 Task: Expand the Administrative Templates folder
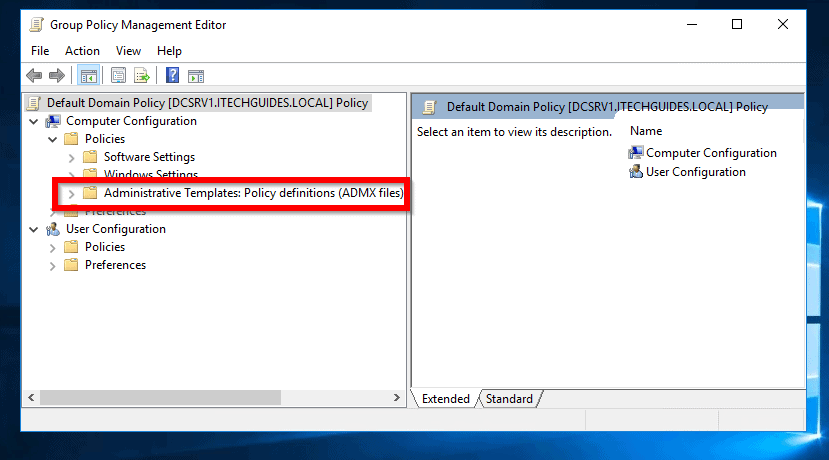click(71, 193)
